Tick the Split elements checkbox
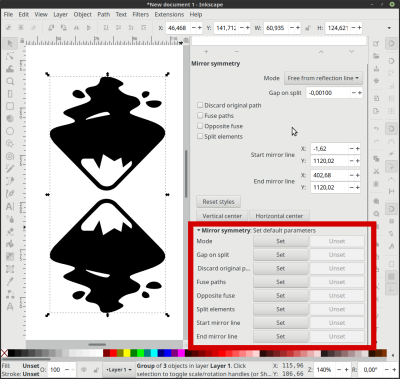 coord(200,136)
